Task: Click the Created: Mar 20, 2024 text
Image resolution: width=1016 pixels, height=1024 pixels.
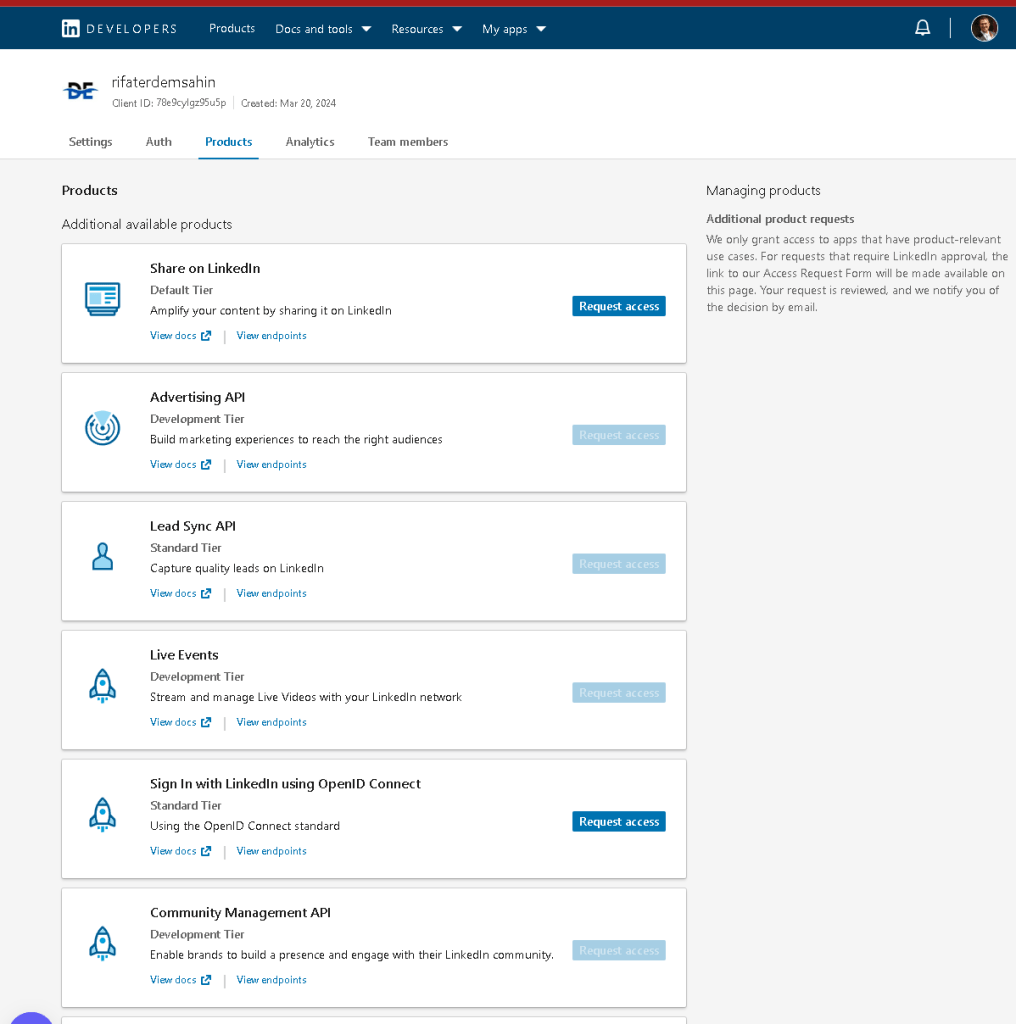Action: point(289,103)
